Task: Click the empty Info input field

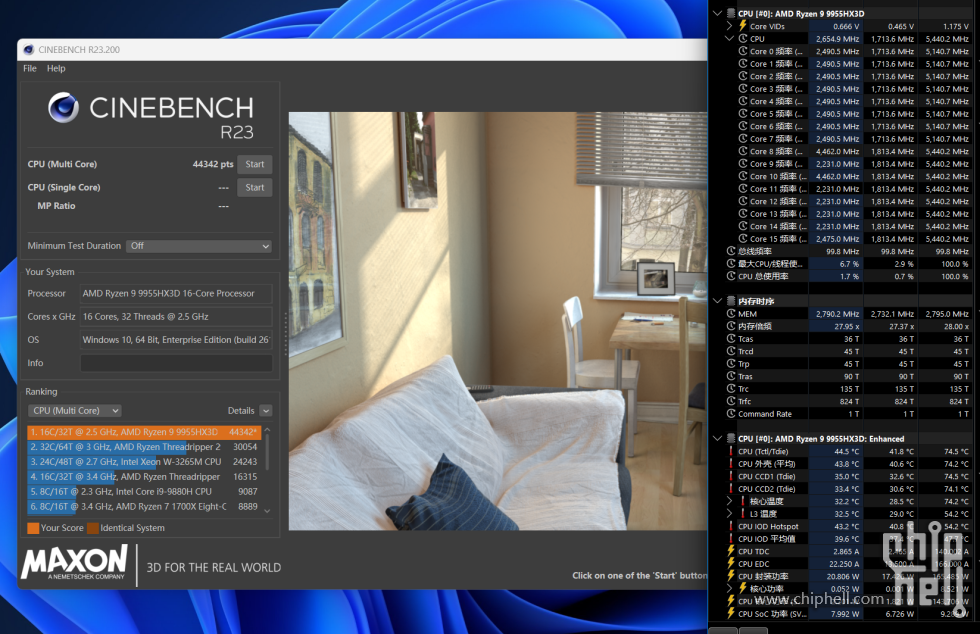Action: [176, 363]
